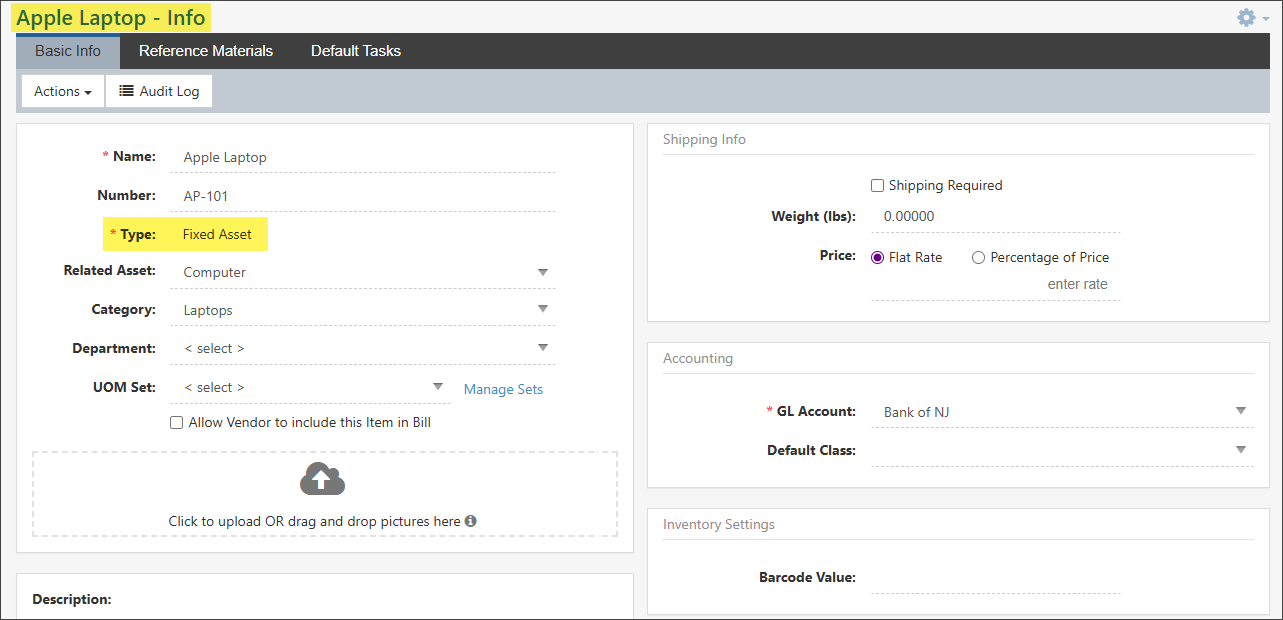Open the Actions dropdown menu

(63, 91)
